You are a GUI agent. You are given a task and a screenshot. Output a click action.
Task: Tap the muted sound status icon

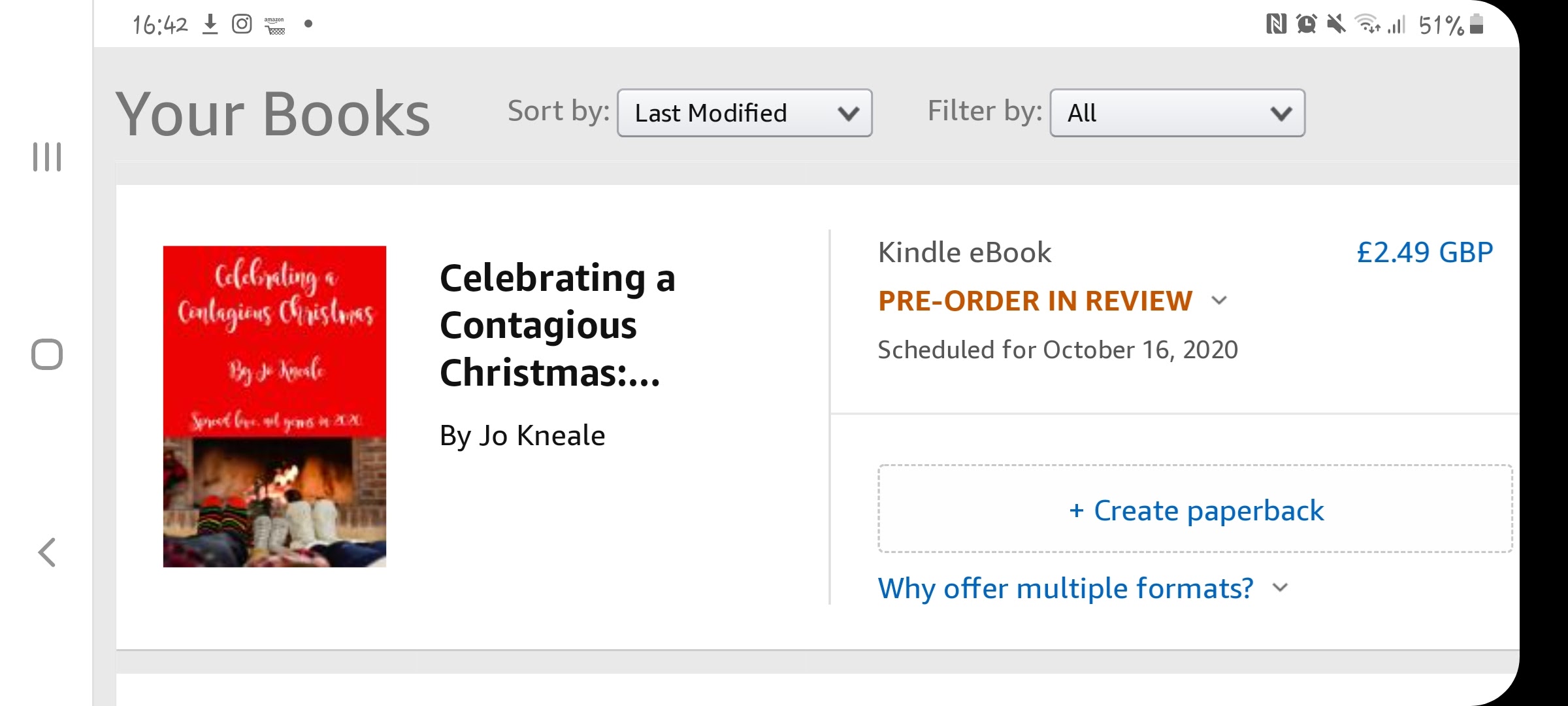click(x=1336, y=24)
